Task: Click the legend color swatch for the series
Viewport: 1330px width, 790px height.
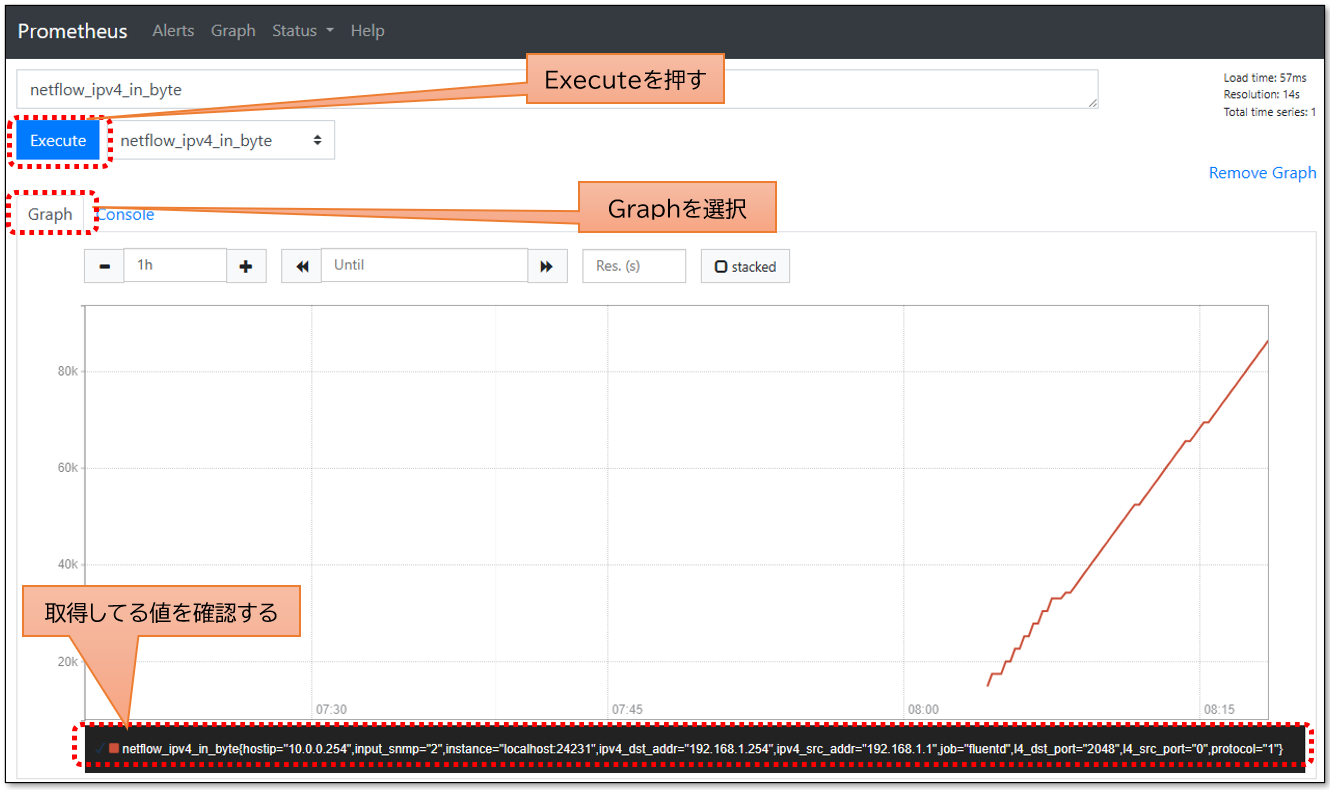Action: pos(112,745)
